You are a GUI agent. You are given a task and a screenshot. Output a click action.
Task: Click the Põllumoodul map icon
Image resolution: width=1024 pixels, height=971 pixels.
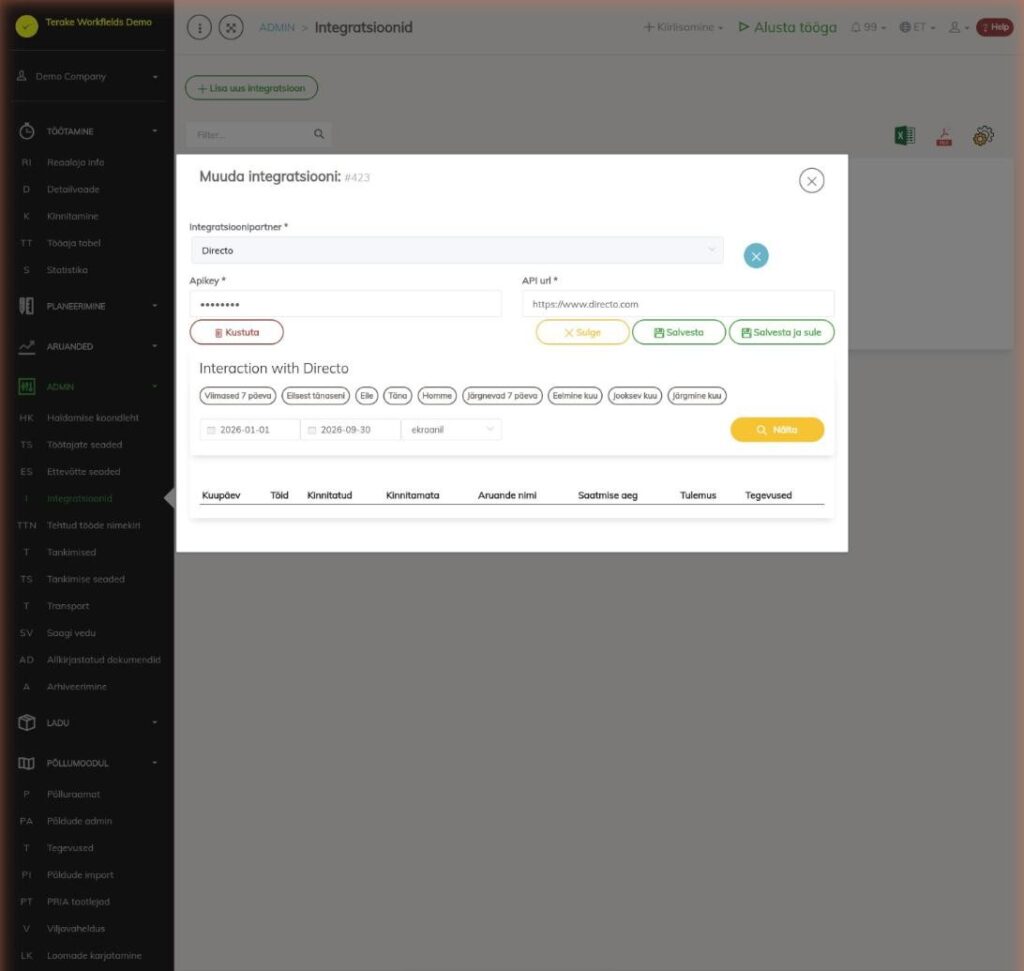coord(27,763)
